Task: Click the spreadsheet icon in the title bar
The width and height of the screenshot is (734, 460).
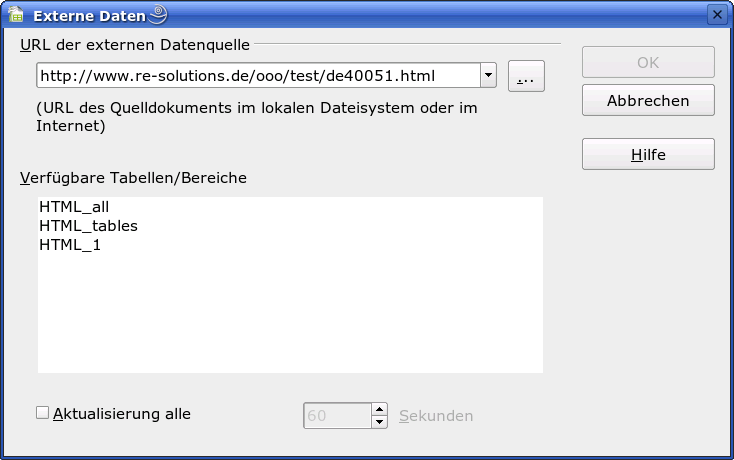Action: (x=15, y=15)
